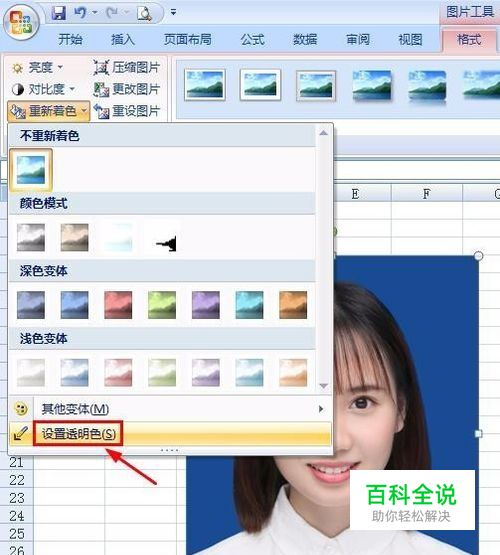Open the Print Preview icon

click(x=144, y=13)
